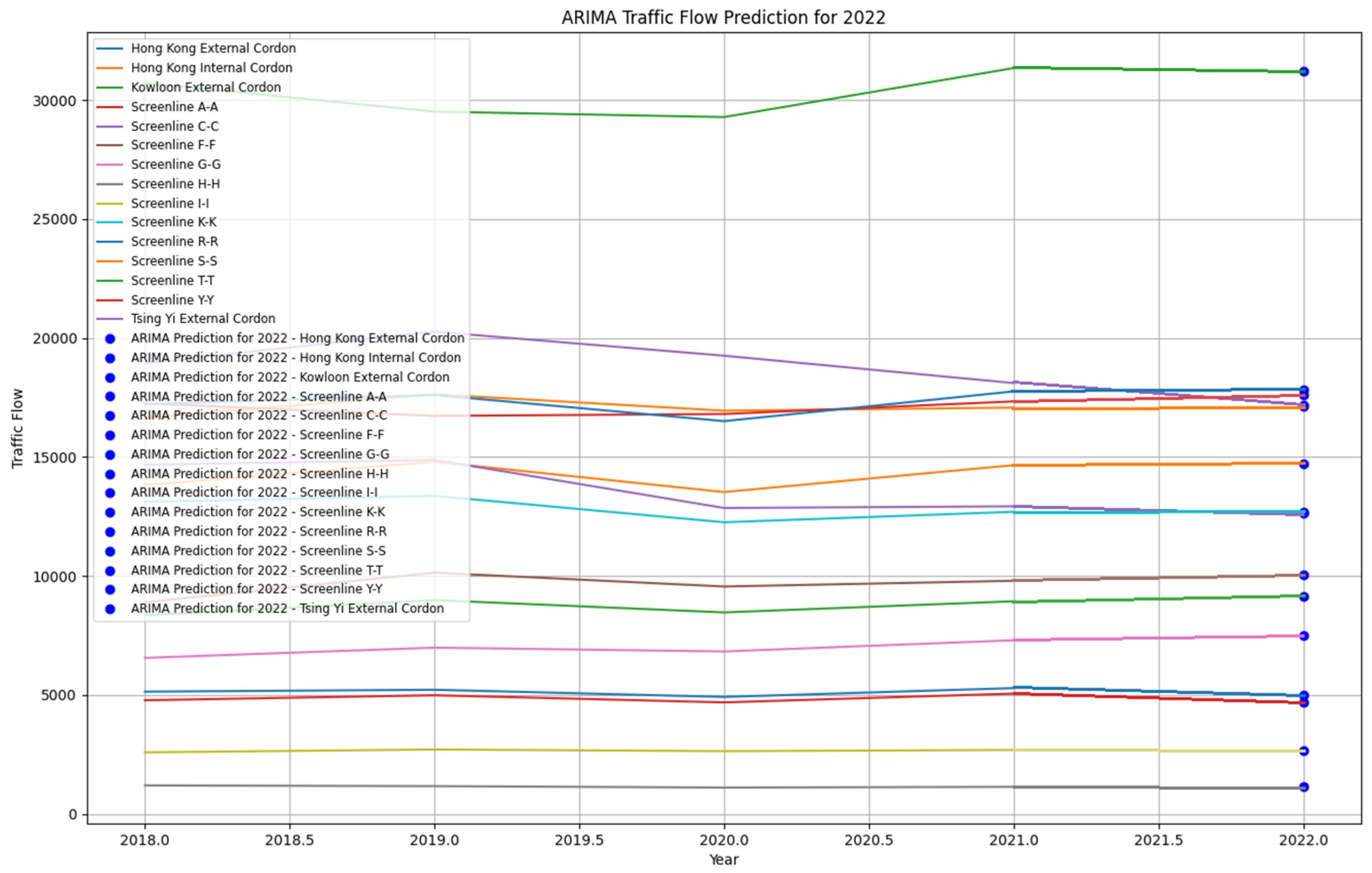This screenshot has height=873, width=1372.
Task: Click the prediction dot ending the brown line
Action: (x=1304, y=575)
